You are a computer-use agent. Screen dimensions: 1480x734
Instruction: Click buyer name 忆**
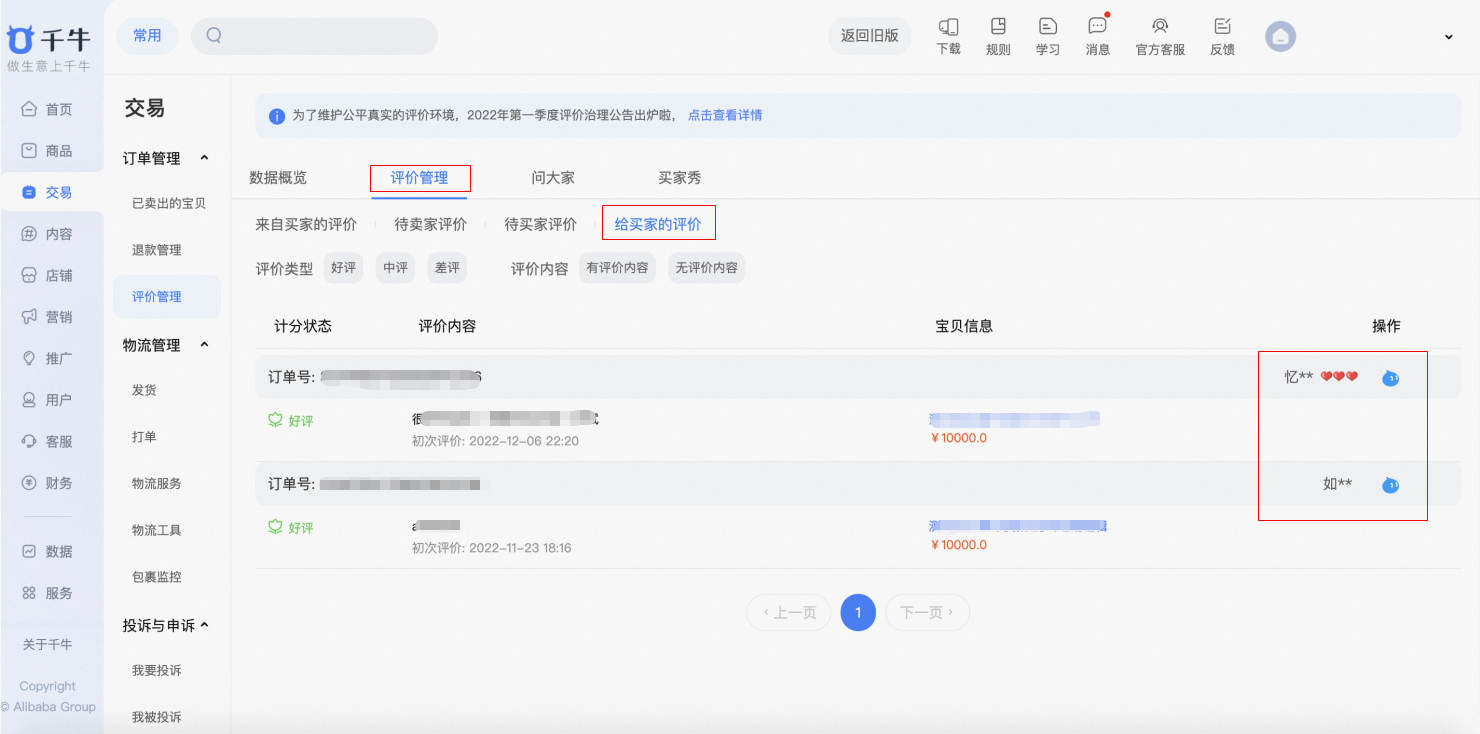(x=1299, y=377)
